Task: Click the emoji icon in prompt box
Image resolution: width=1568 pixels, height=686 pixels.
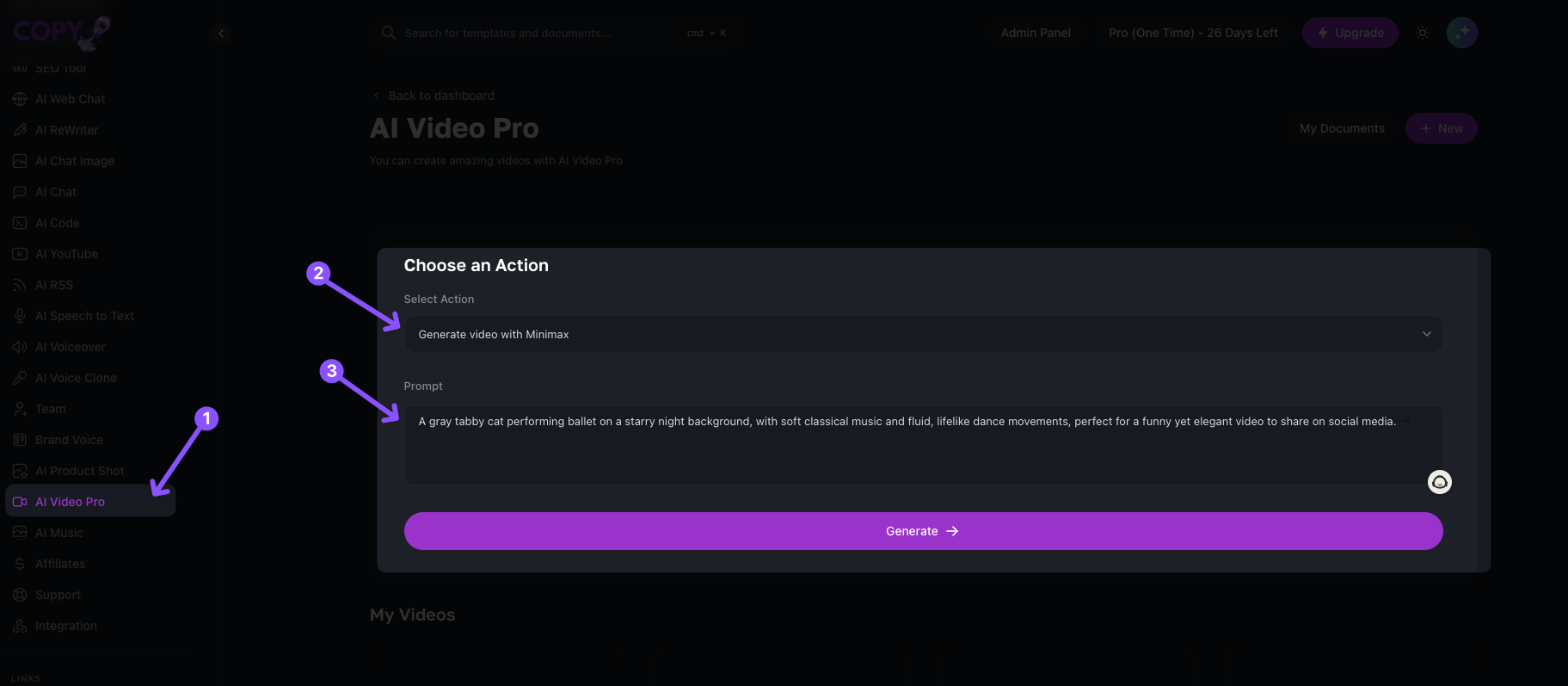Action: [x=1439, y=482]
